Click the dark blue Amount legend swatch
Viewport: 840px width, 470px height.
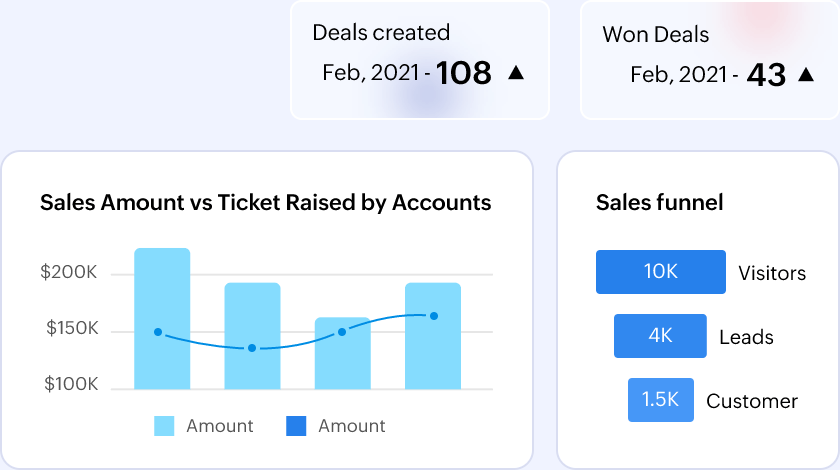click(x=296, y=426)
